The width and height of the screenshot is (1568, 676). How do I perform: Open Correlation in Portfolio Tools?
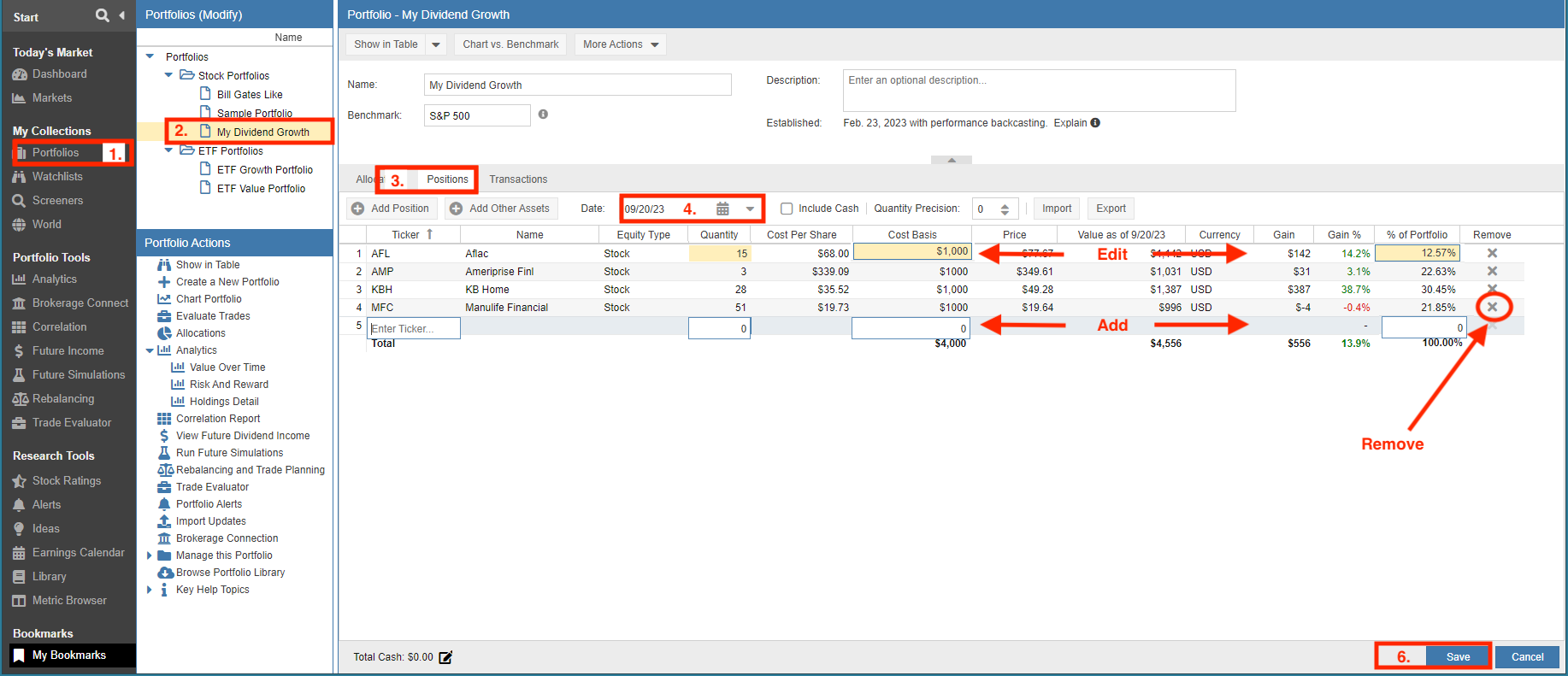59,327
